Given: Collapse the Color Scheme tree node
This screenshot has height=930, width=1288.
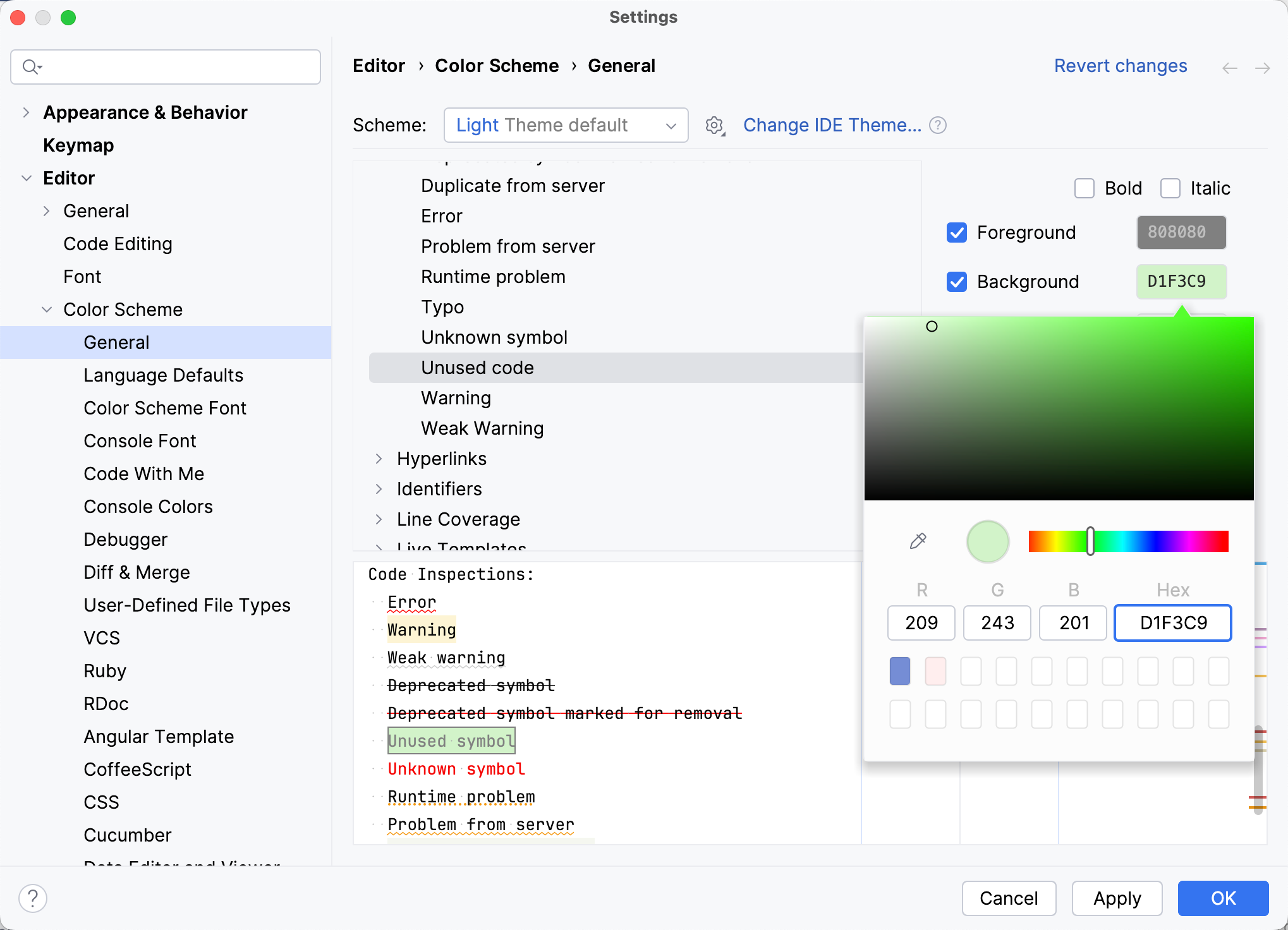Looking at the screenshot, I should [x=47, y=309].
